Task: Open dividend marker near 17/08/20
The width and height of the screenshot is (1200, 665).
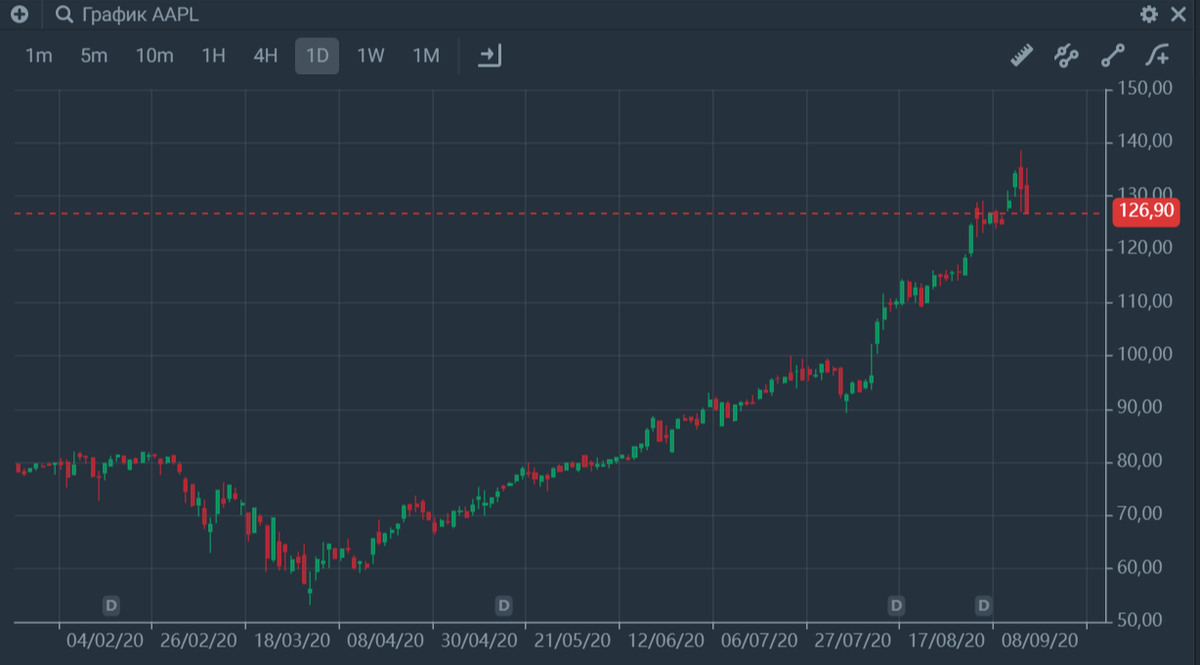Action: click(984, 605)
